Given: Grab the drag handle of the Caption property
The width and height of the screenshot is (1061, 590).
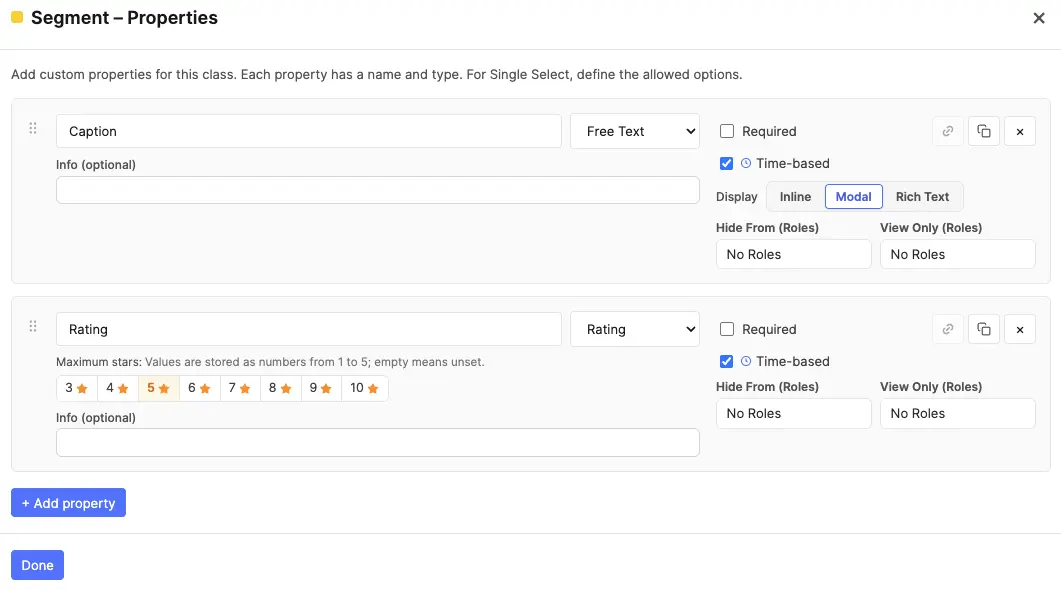Looking at the screenshot, I should click(x=32, y=128).
